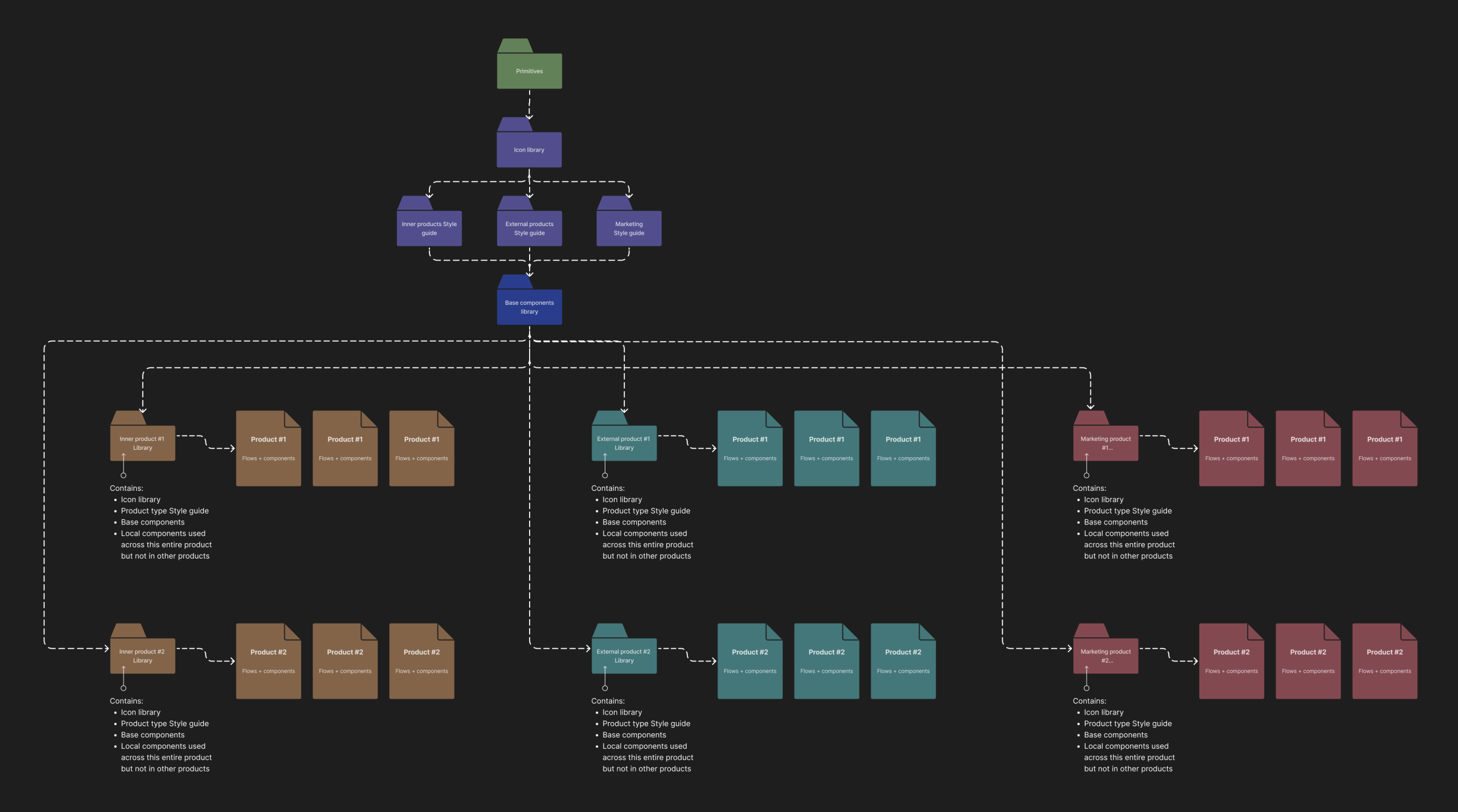The height and width of the screenshot is (812, 1458).
Task: Click first brown Product #1 file
Action: point(268,449)
